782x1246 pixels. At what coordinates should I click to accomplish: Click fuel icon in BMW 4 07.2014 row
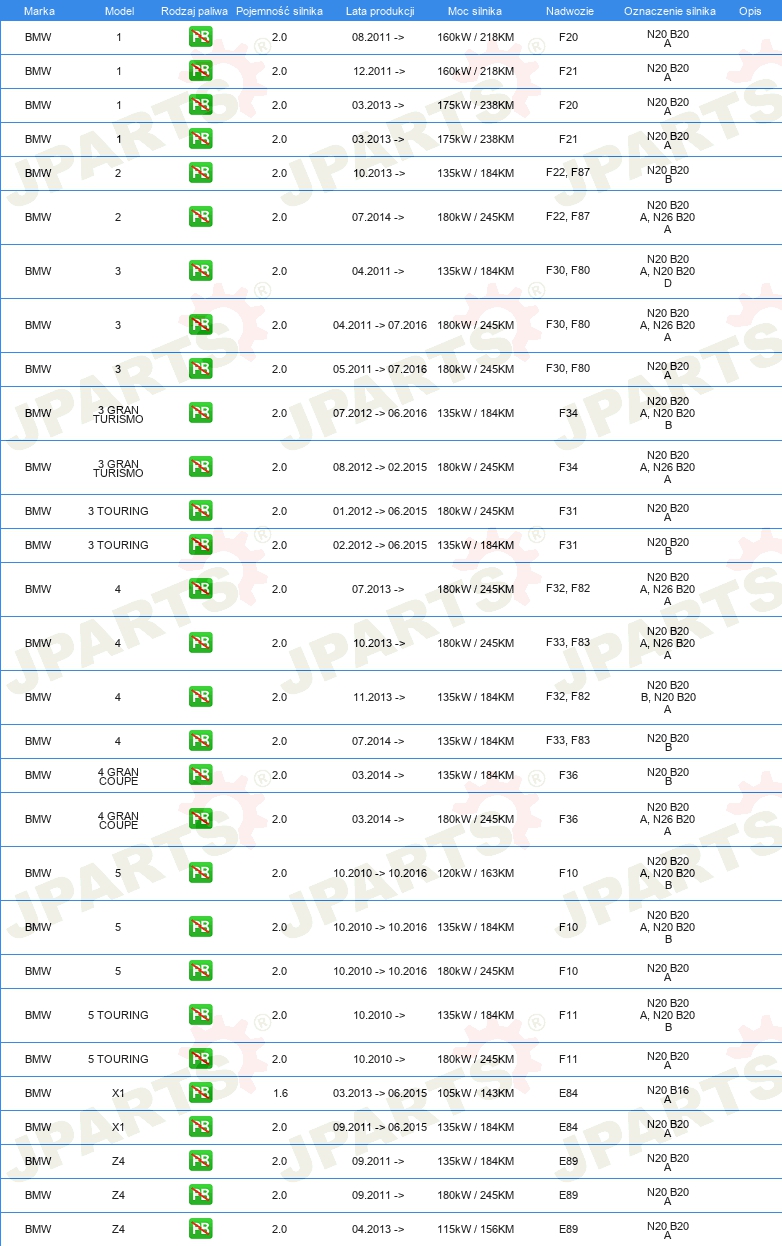[x=200, y=741]
